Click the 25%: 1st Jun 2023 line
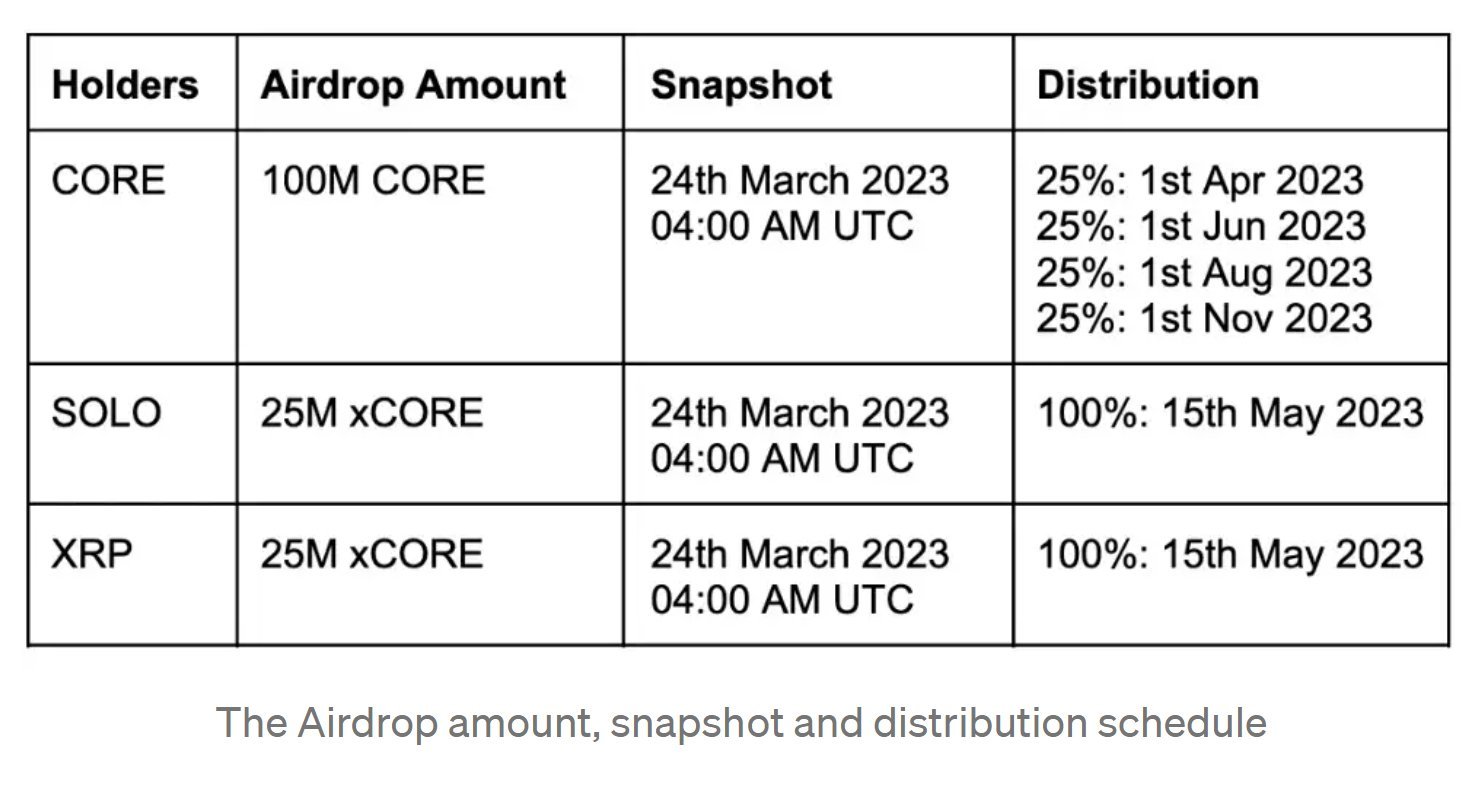The image size is (1478, 786). tap(1200, 226)
